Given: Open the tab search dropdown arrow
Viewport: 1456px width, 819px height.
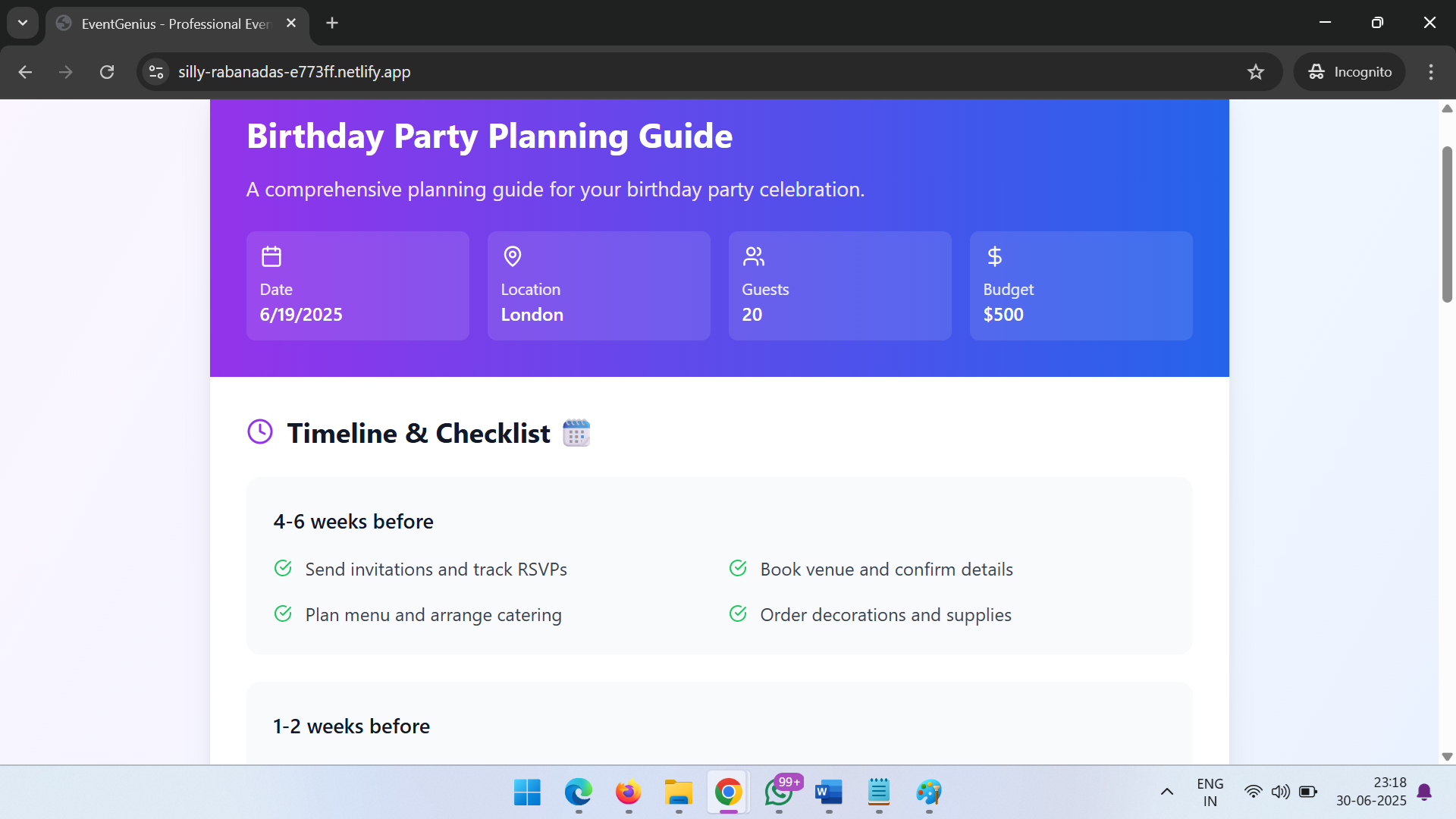Looking at the screenshot, I should (23, 23).
